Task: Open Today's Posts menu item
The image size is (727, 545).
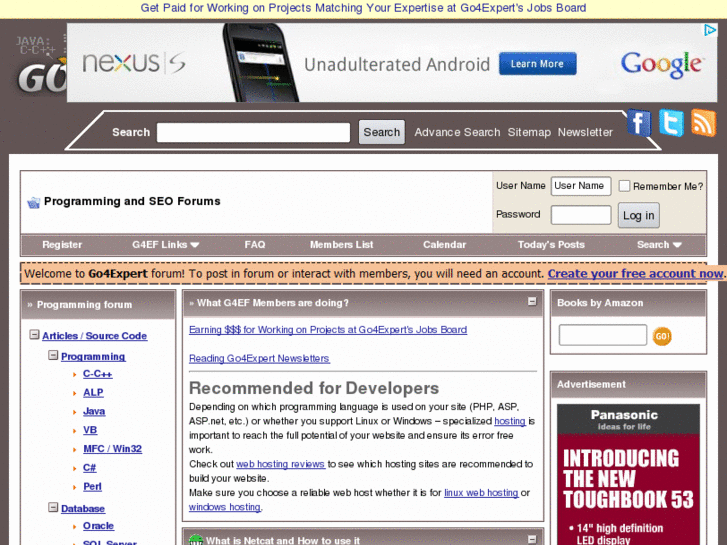Action: point(551,244)
